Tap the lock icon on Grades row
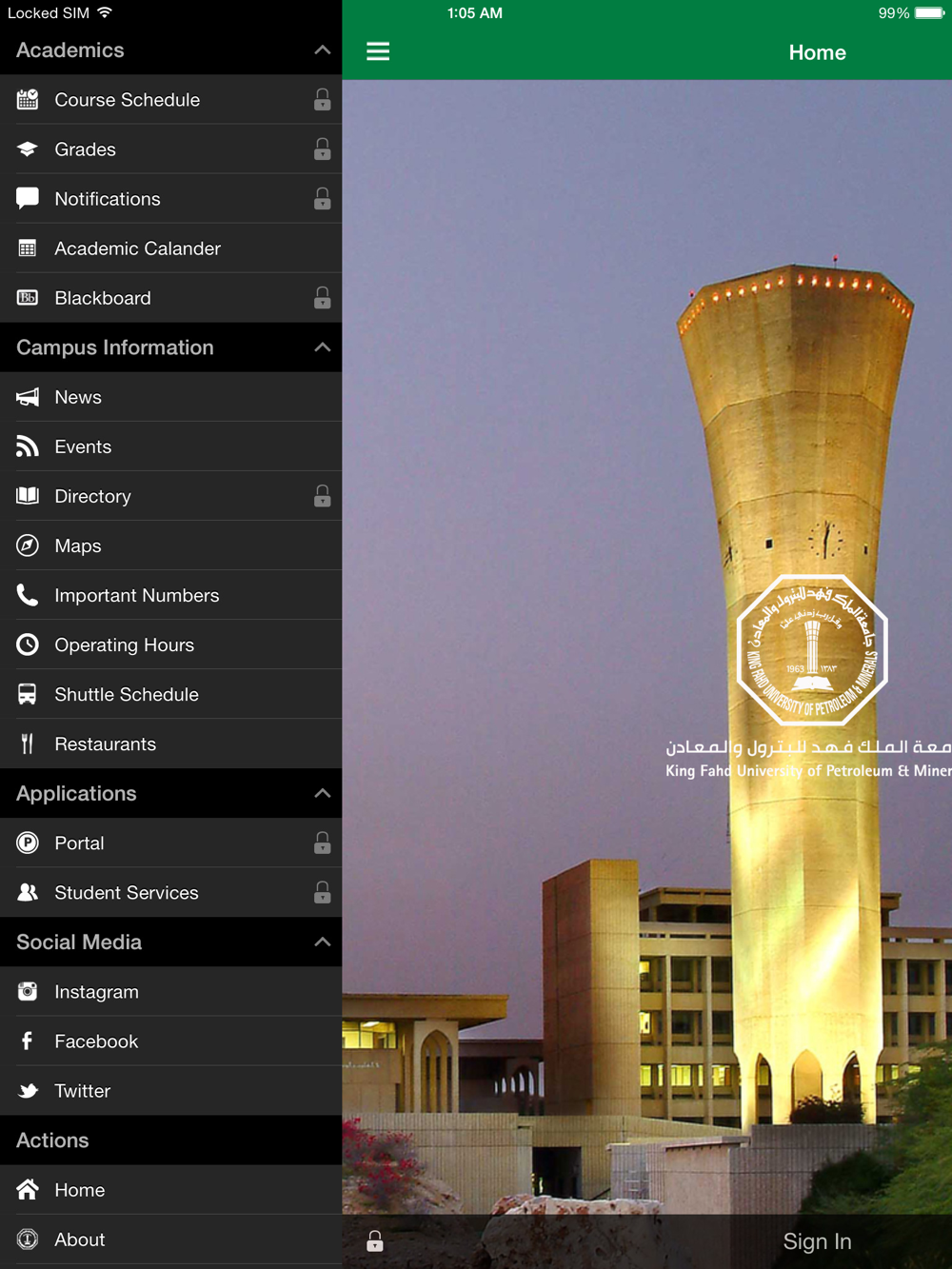This screenshot has height=1269, width=952. click(323, 149)
